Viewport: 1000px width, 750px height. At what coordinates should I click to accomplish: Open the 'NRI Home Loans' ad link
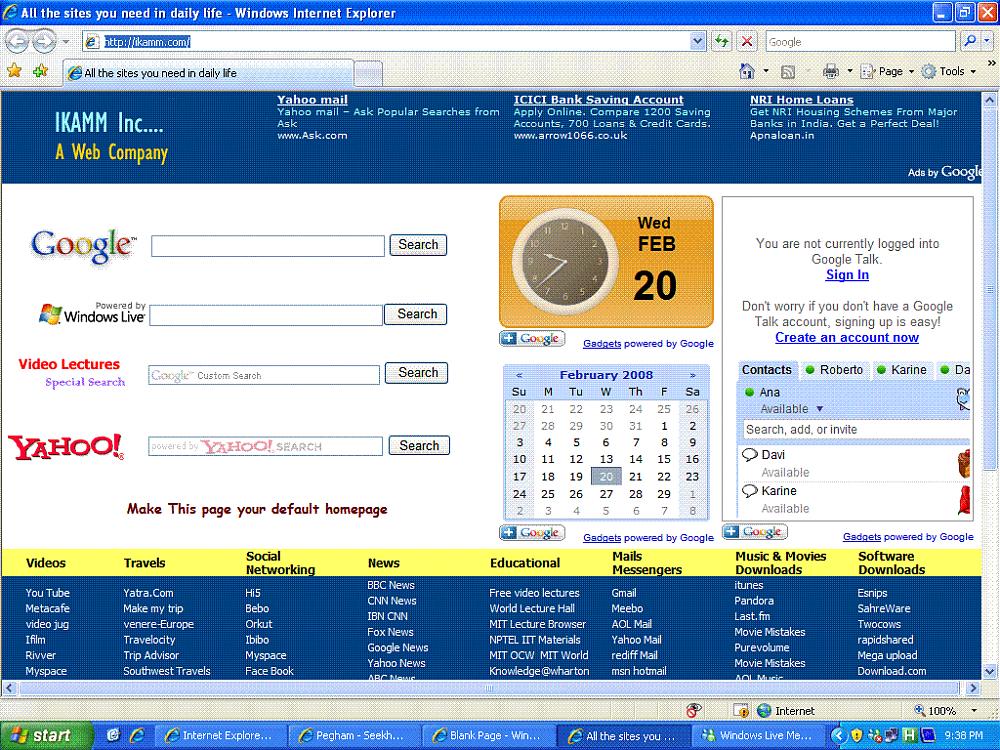click(x=801, y=99)
